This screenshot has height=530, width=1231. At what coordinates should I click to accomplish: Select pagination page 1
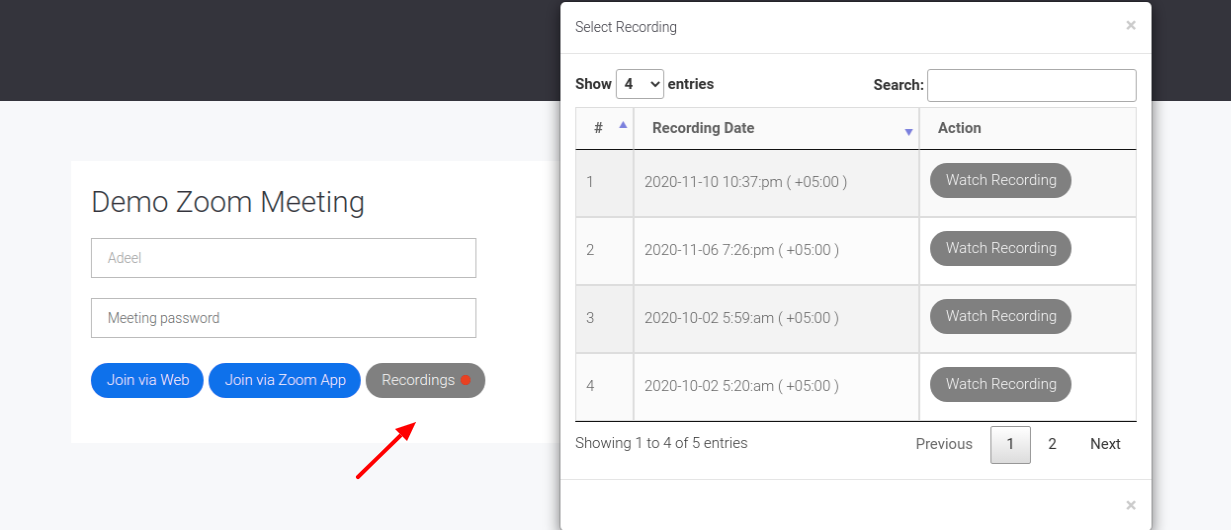[1011, 445]
